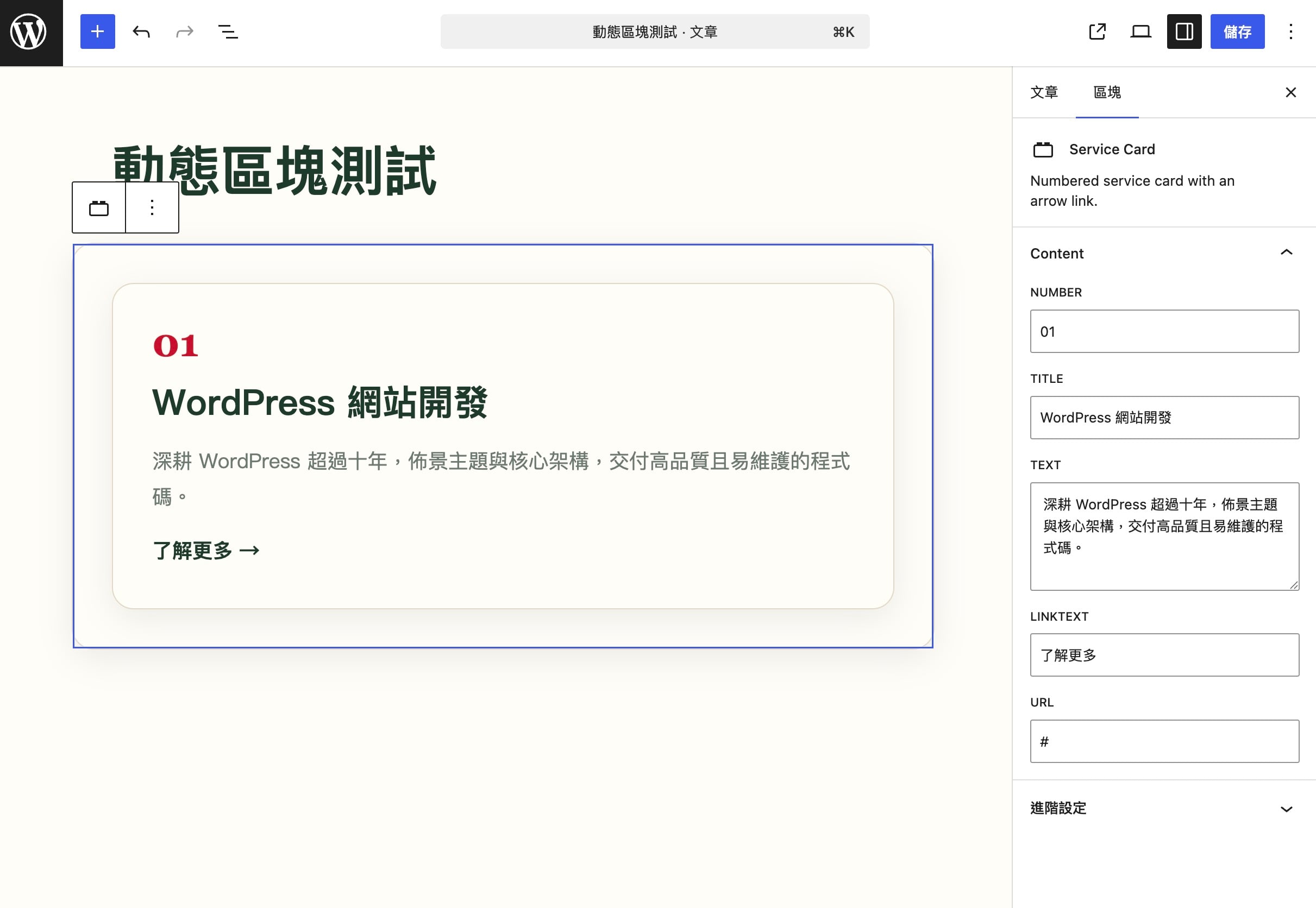Close the settings sidebar
Image resolution: width=1316 pixels, height=908 pixels.
coord(1291,92)
